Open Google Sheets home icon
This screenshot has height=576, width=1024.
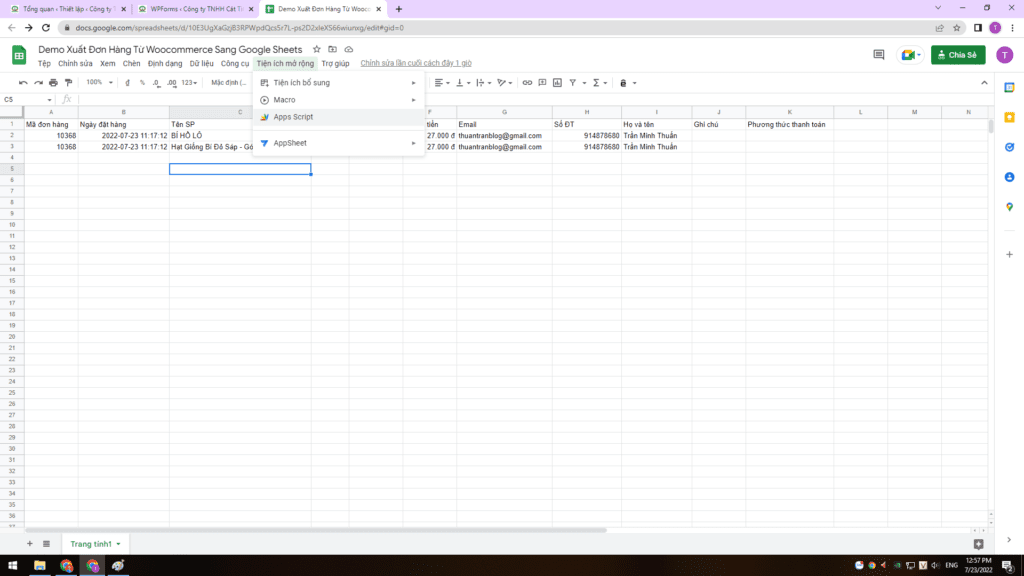tap(19, 56)
